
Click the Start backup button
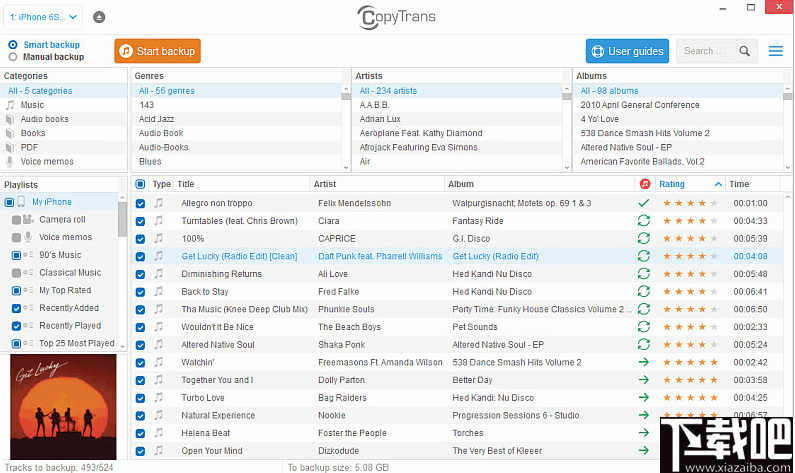coord(157,51)
